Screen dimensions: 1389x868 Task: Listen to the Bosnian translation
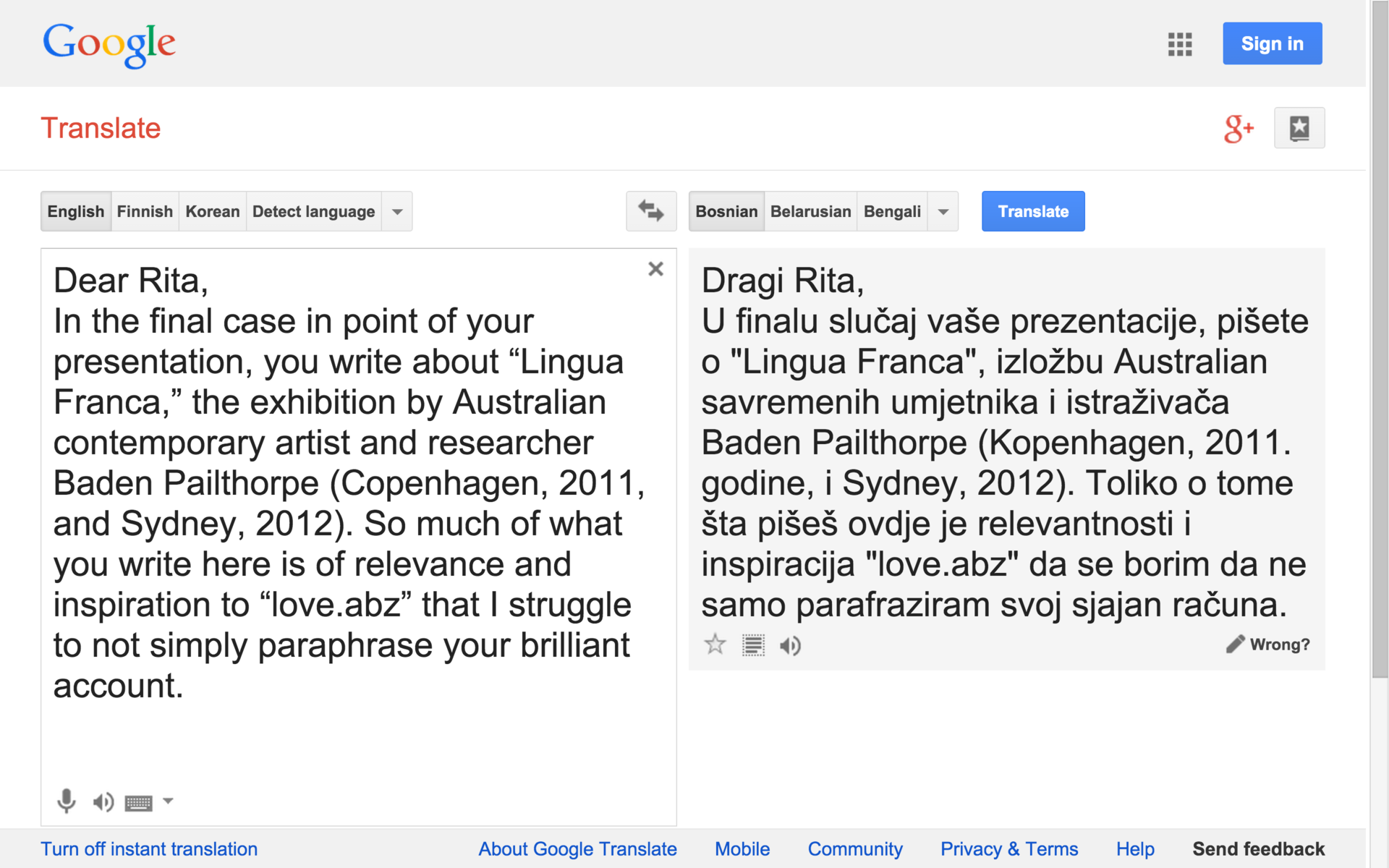pyautogui.click(x=790, y=644)
